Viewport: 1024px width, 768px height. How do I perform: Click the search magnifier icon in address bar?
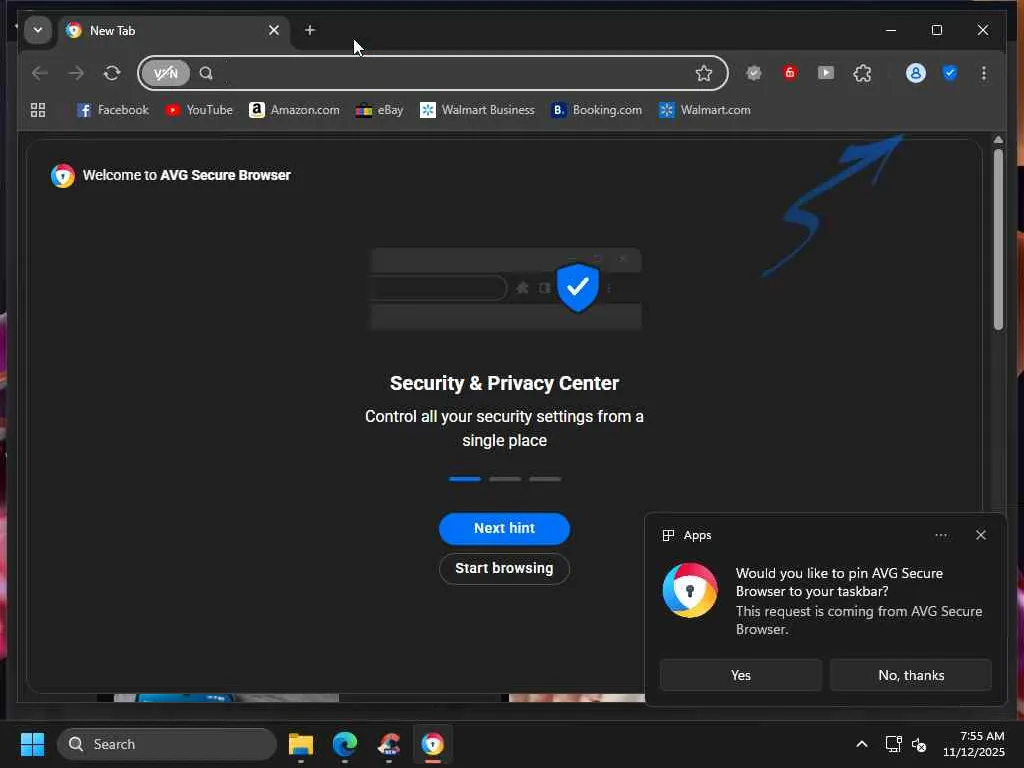pos(206,73)
